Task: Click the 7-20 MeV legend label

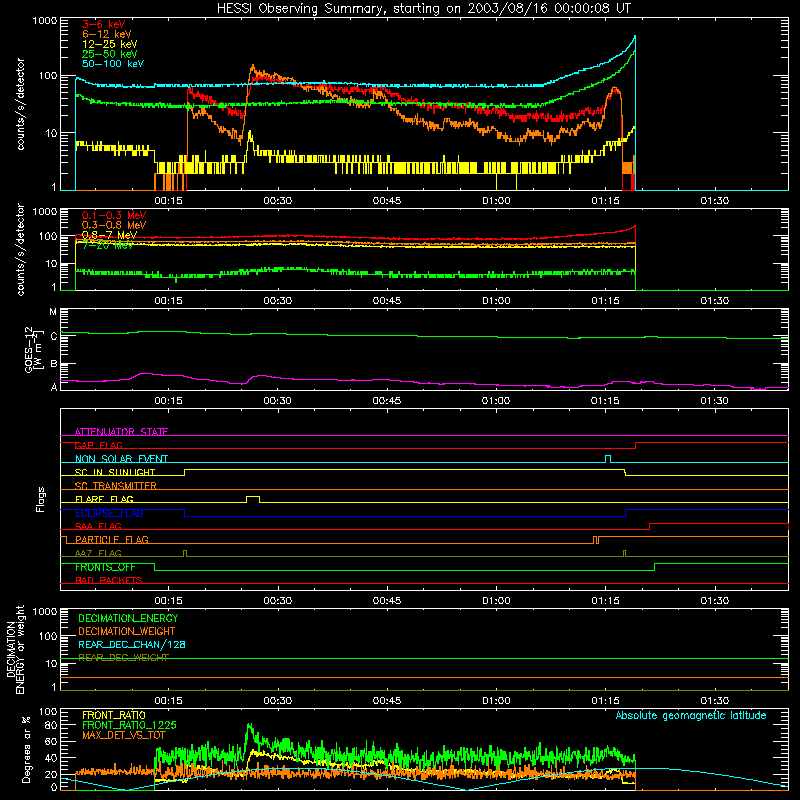Action: coord(107,245)
